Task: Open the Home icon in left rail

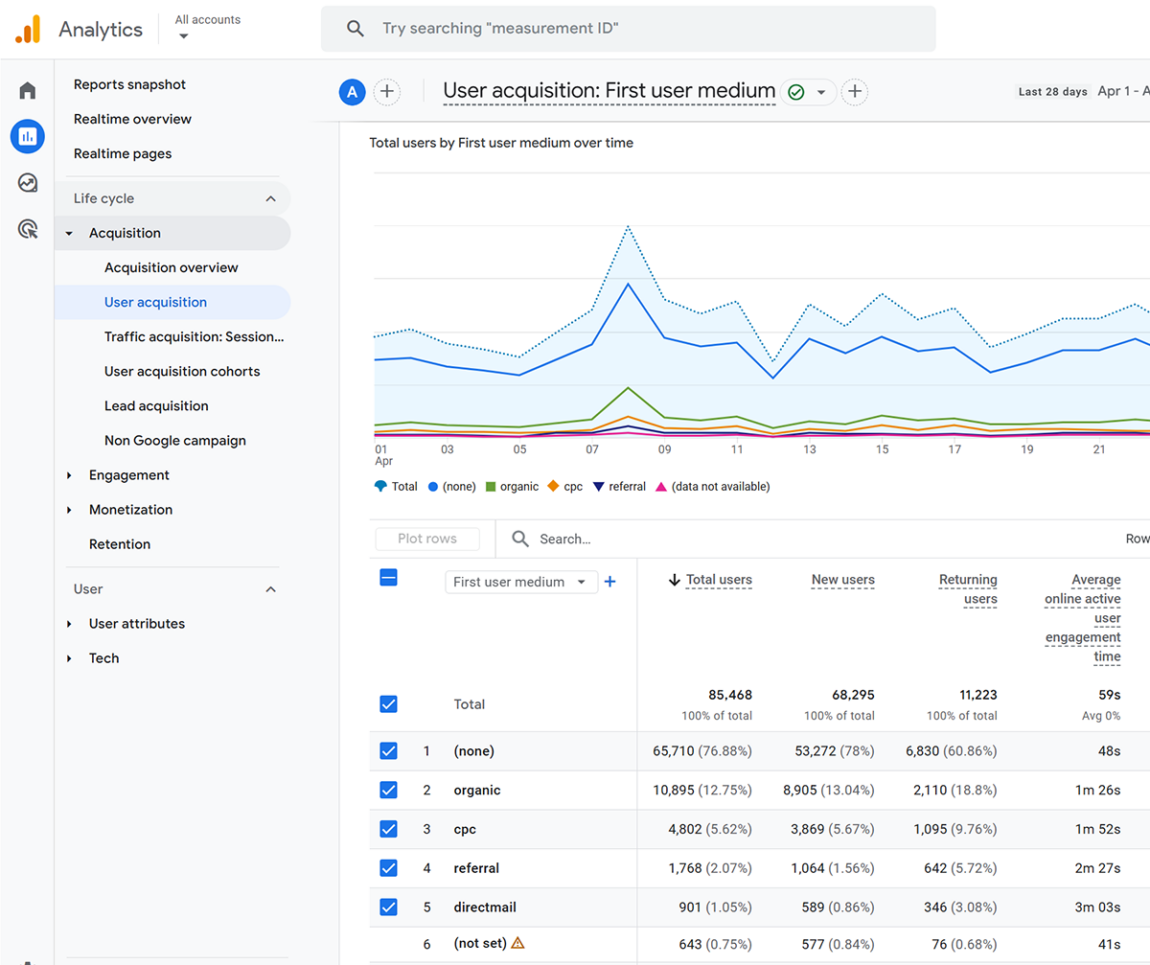Action: 27,90
